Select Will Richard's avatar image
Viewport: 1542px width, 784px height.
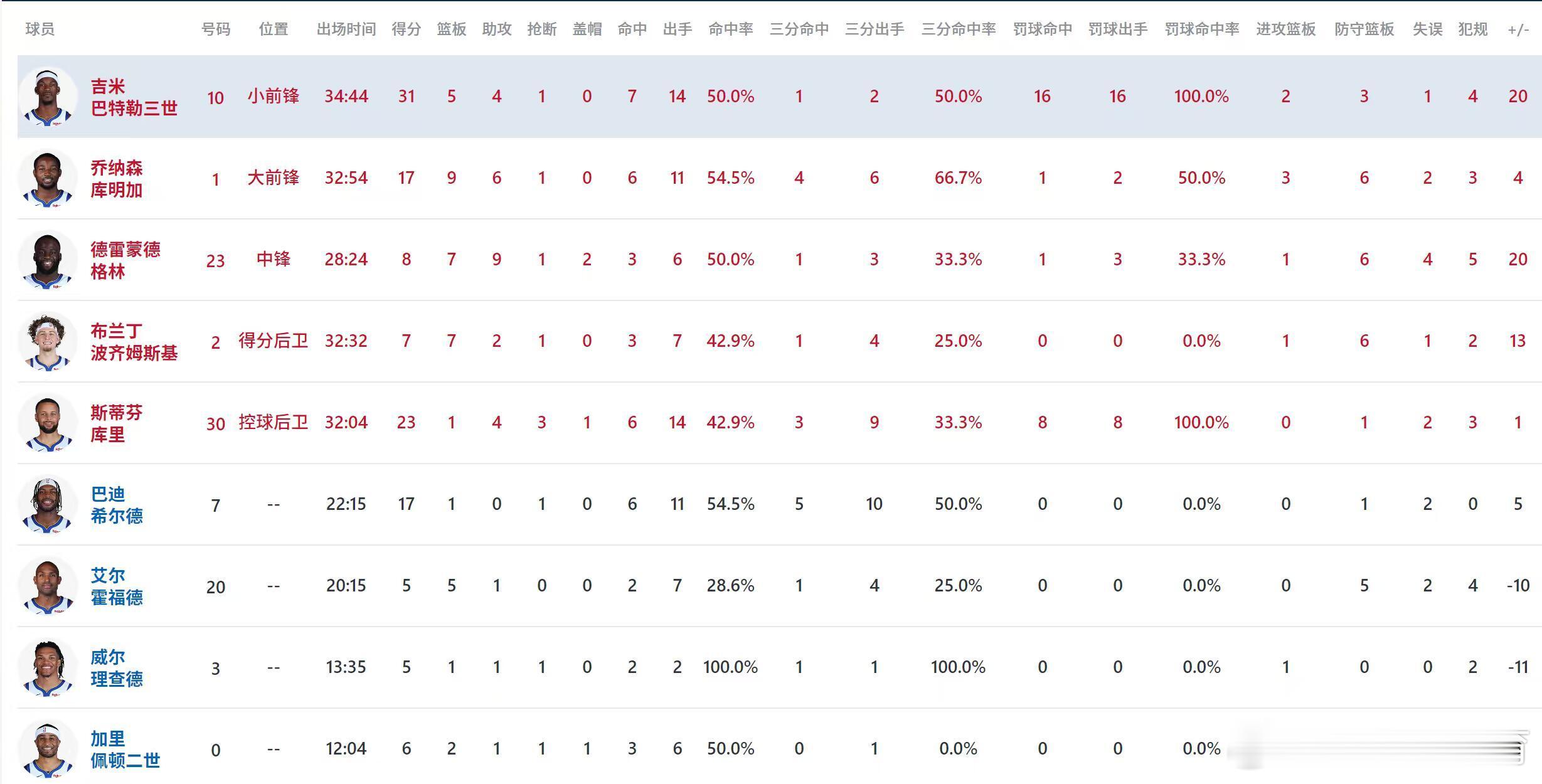point(48,668)
